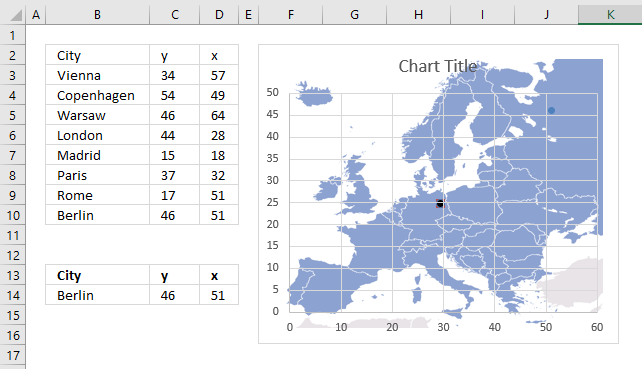Click the bold 'y' header in row 13

point(175,275)
